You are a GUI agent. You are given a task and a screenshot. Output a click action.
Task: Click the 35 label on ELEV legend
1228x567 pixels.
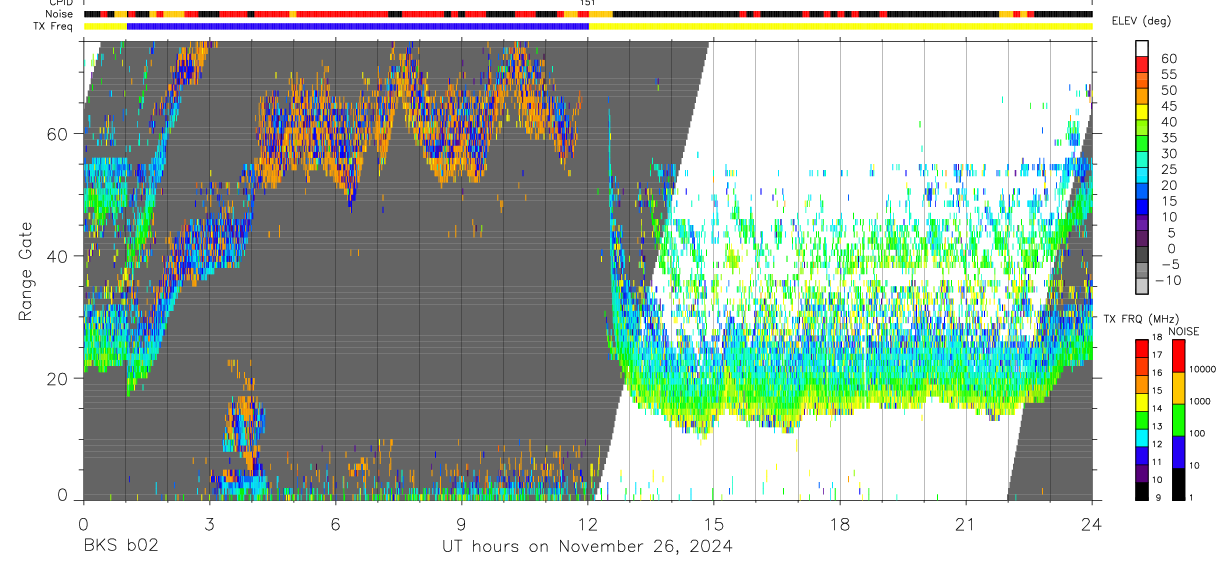1168,138
